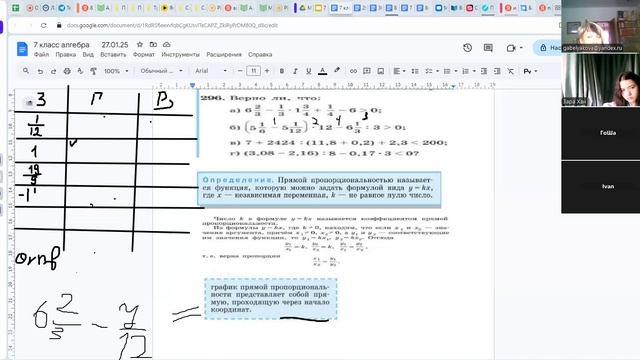Select the Гоша participant tile
Image resolution: width=640 pixels, height=360 pixels.
[x=600, y=133]
